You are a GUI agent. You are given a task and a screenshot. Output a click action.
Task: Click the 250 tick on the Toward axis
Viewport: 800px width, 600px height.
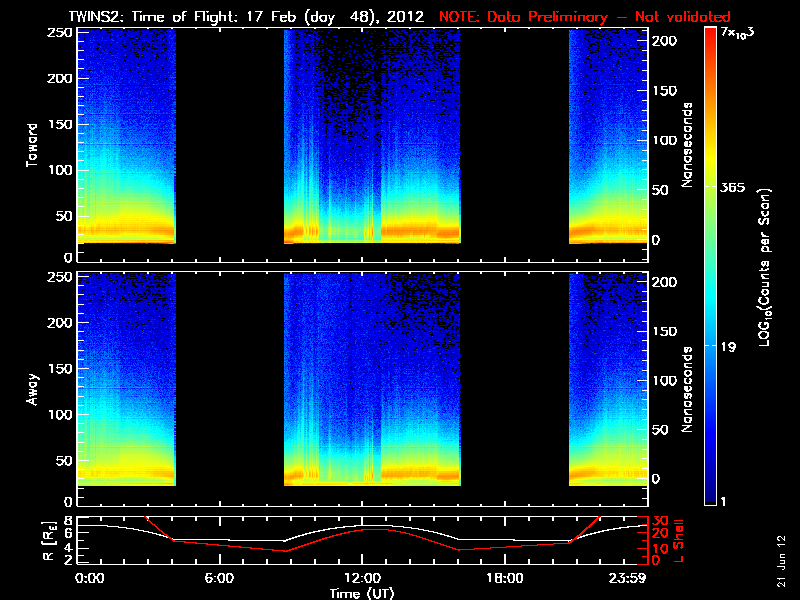point(60,33)
